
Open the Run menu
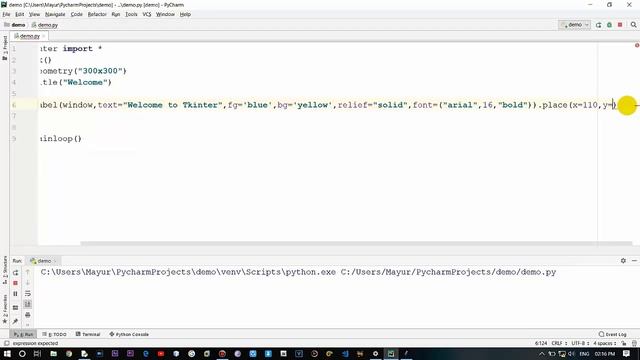116,14
